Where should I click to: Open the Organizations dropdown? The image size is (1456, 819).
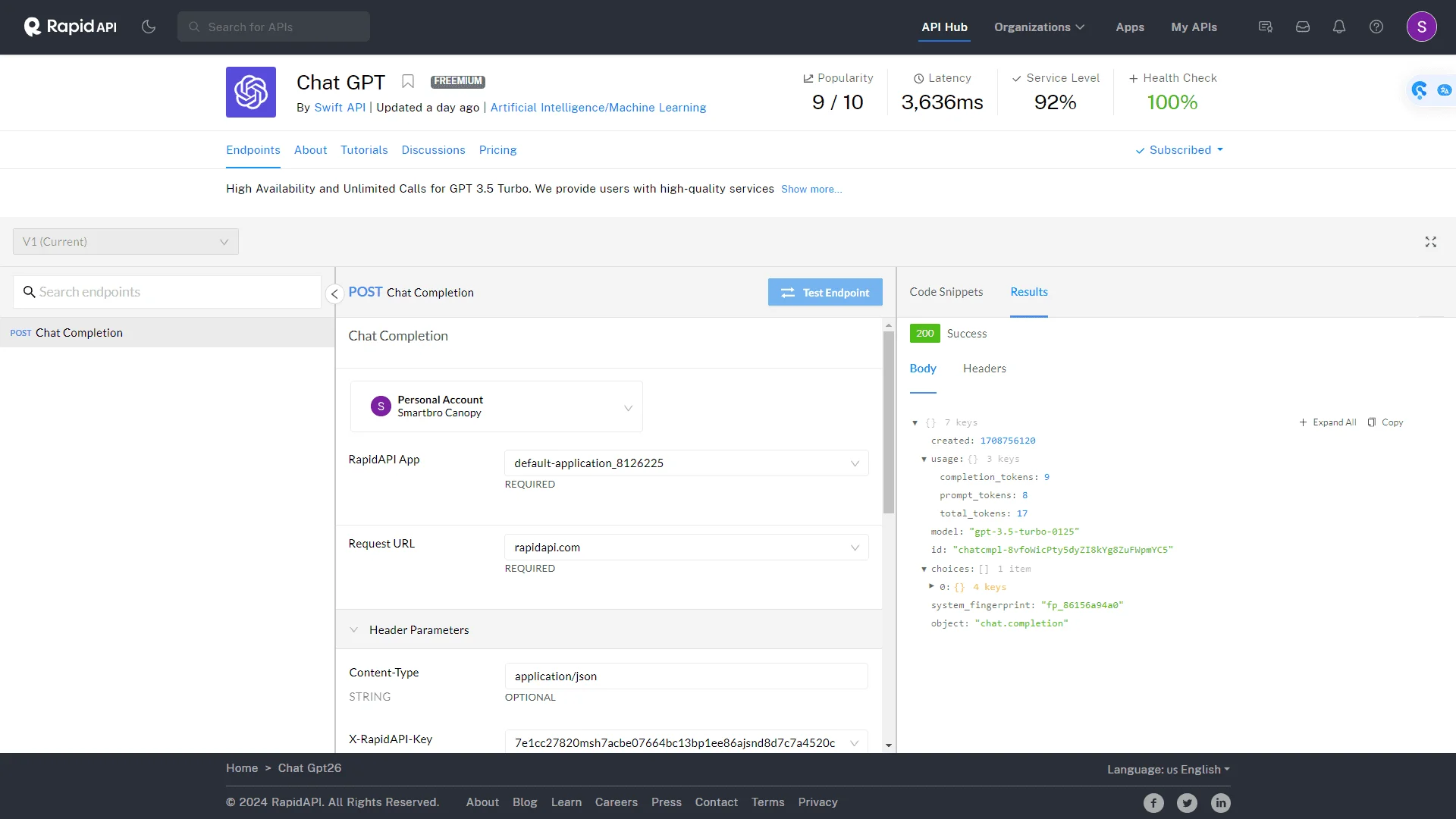[x=1040, y=27]
